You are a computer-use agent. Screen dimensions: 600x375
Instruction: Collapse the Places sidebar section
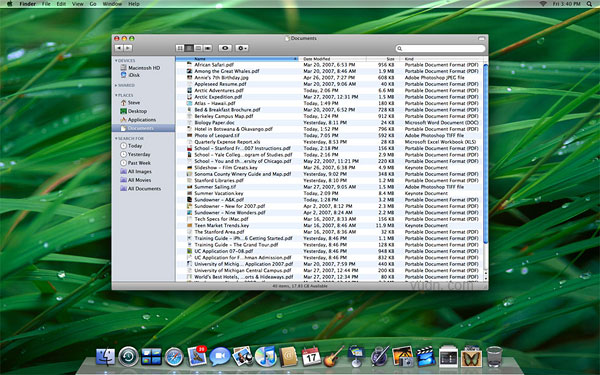116,95
